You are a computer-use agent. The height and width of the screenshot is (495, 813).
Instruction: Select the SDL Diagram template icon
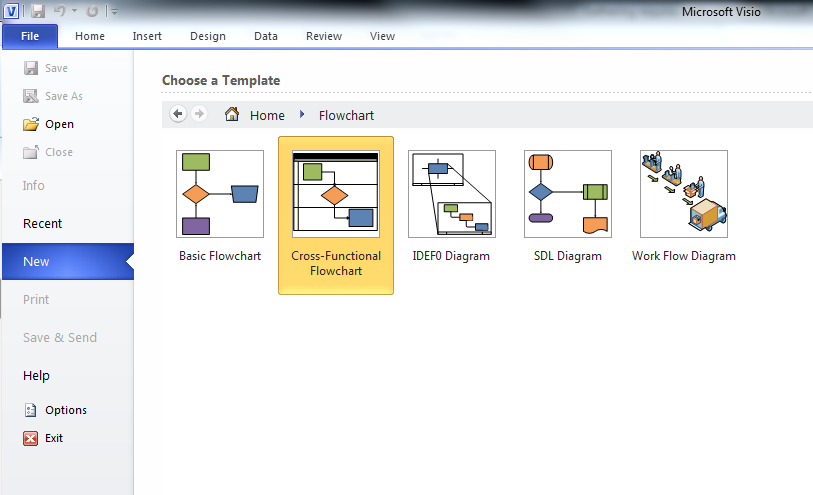tap(568, 194)
